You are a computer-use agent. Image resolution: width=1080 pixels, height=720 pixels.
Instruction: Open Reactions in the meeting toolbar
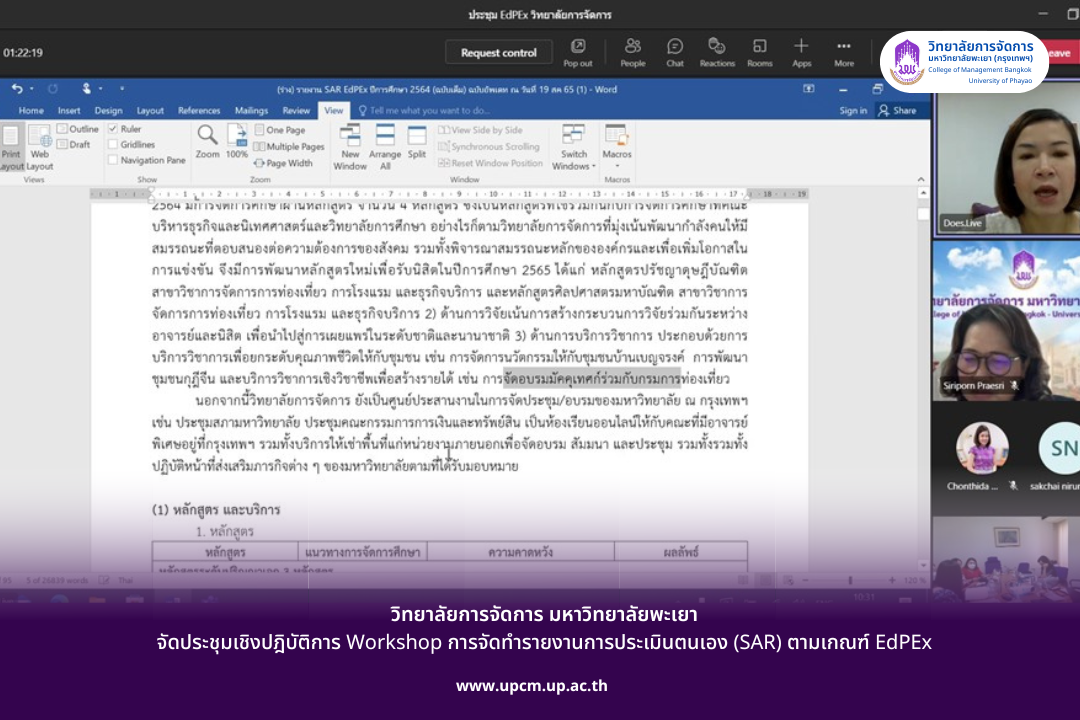[717, 52]
